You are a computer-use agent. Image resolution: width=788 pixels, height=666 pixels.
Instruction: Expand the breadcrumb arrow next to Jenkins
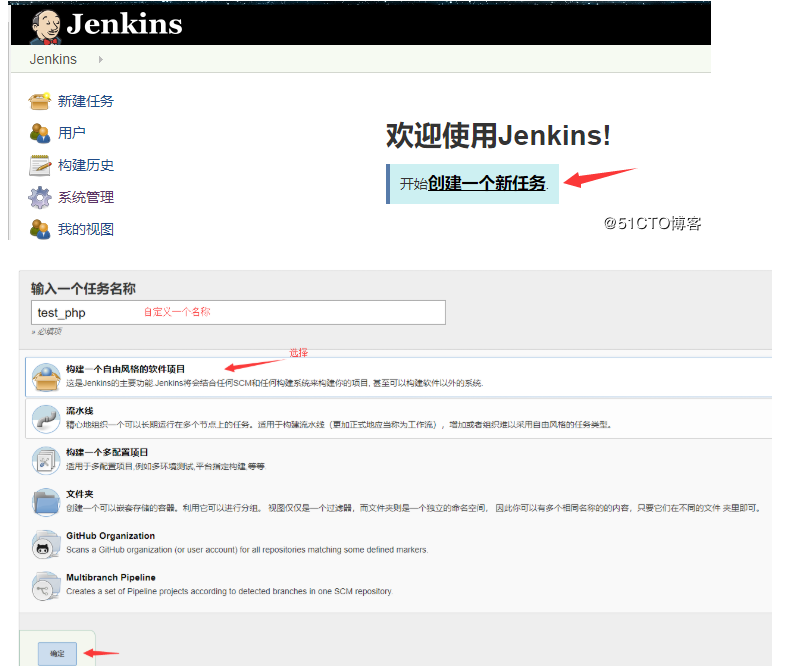101,59
